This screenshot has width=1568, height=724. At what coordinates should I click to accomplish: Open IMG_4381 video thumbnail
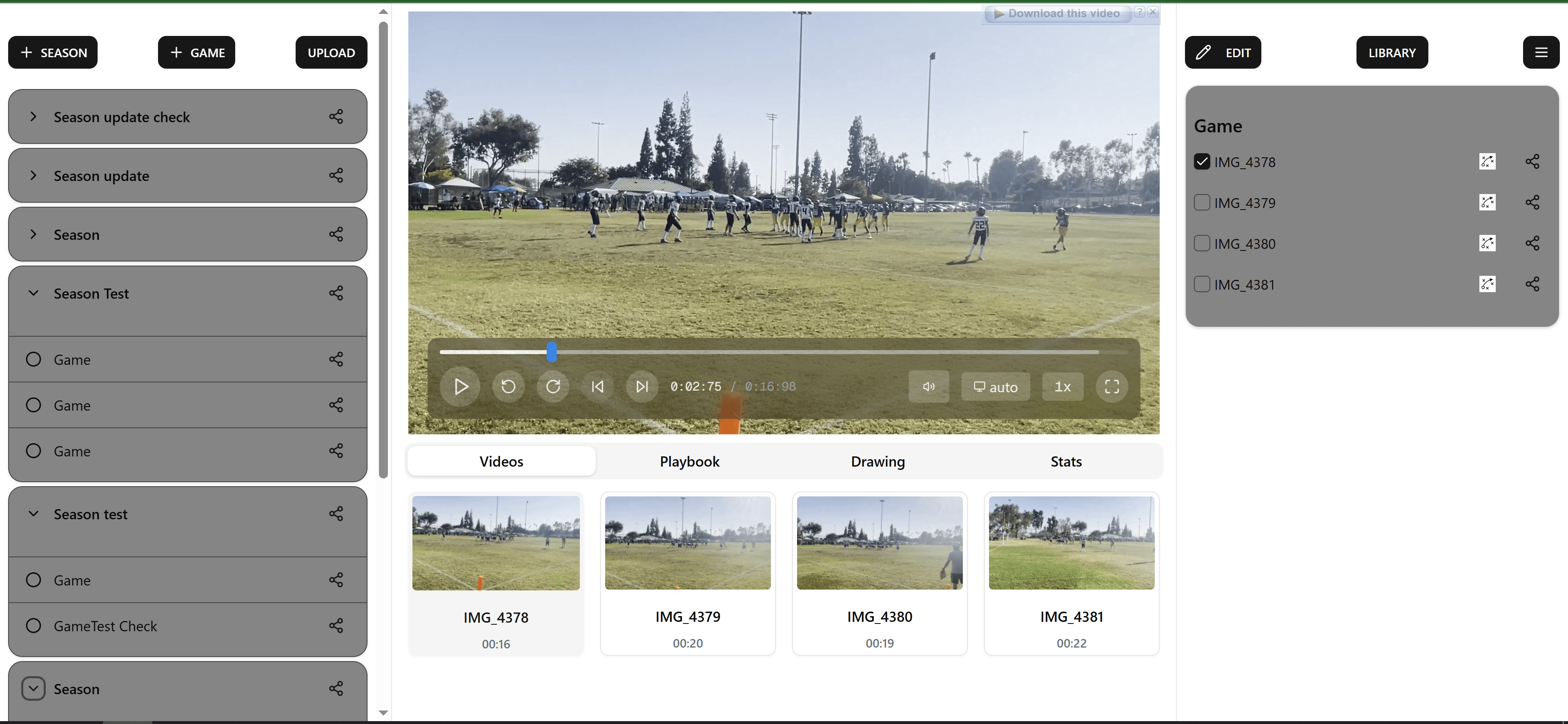point(1071,543)
